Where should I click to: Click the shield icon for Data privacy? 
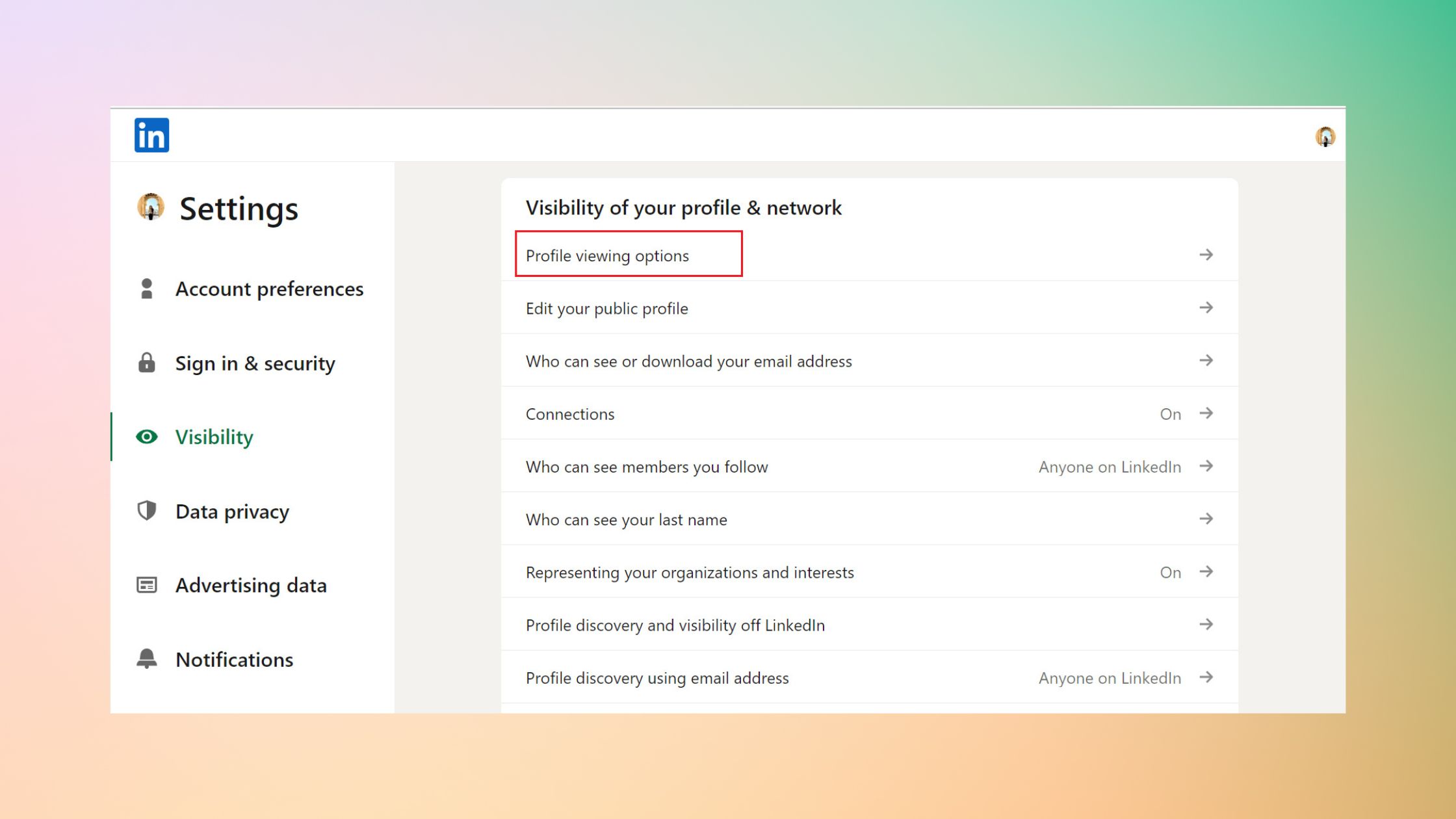[147, 511]
